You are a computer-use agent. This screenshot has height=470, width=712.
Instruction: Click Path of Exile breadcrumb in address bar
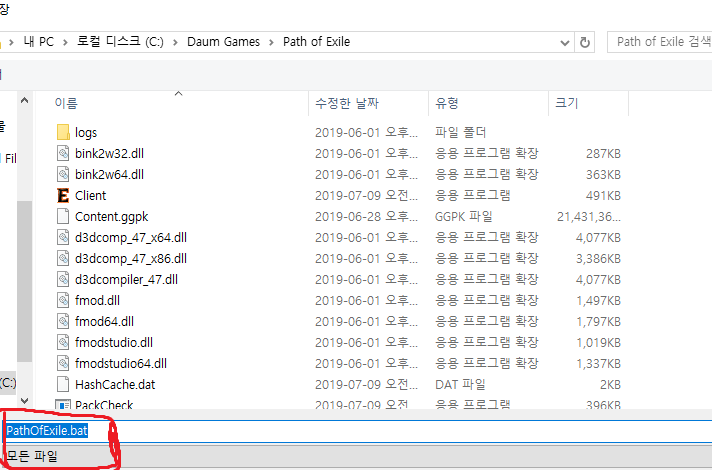point(316,42)
